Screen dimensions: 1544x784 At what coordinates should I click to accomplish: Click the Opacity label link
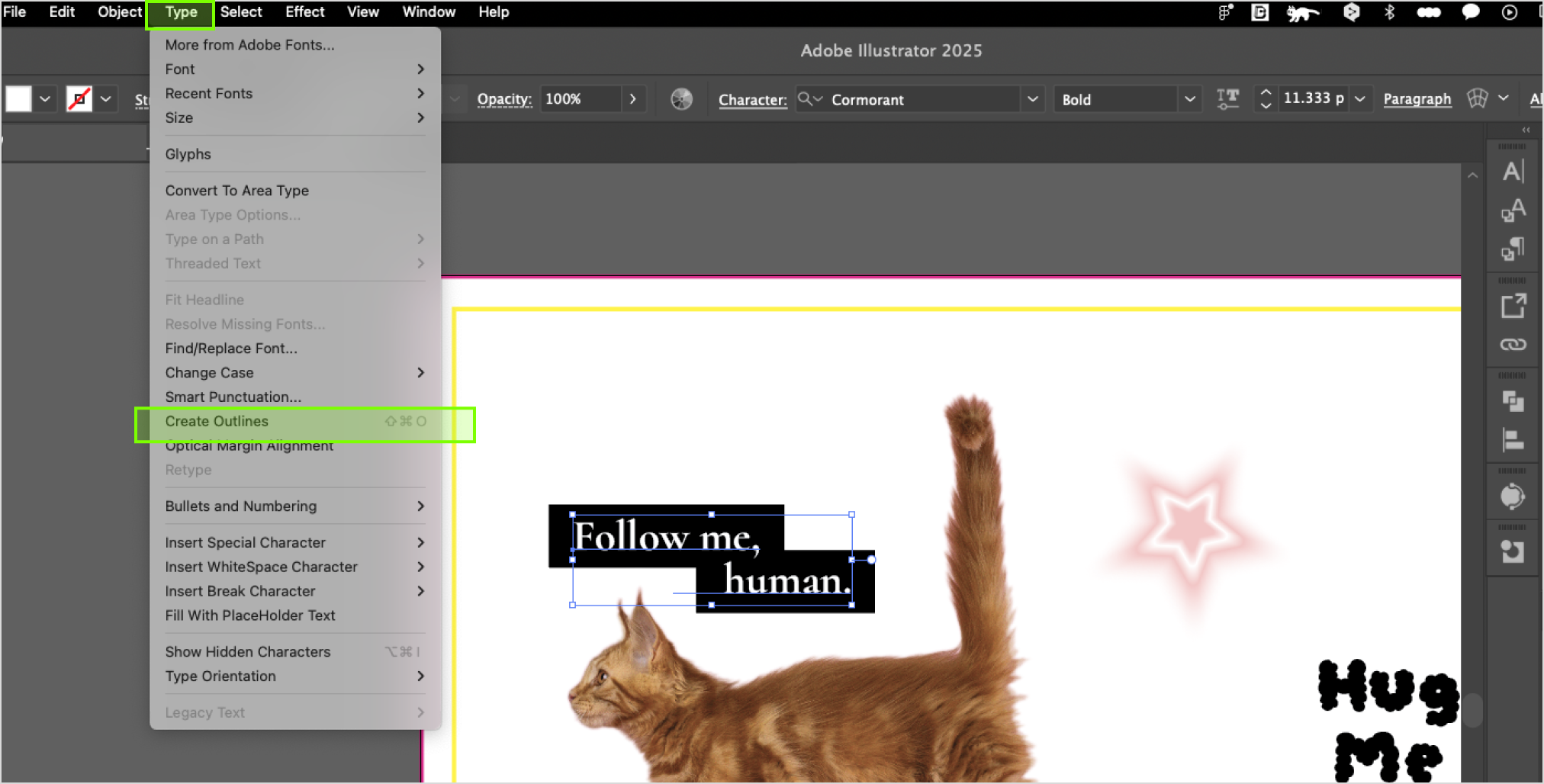[504, 99]
